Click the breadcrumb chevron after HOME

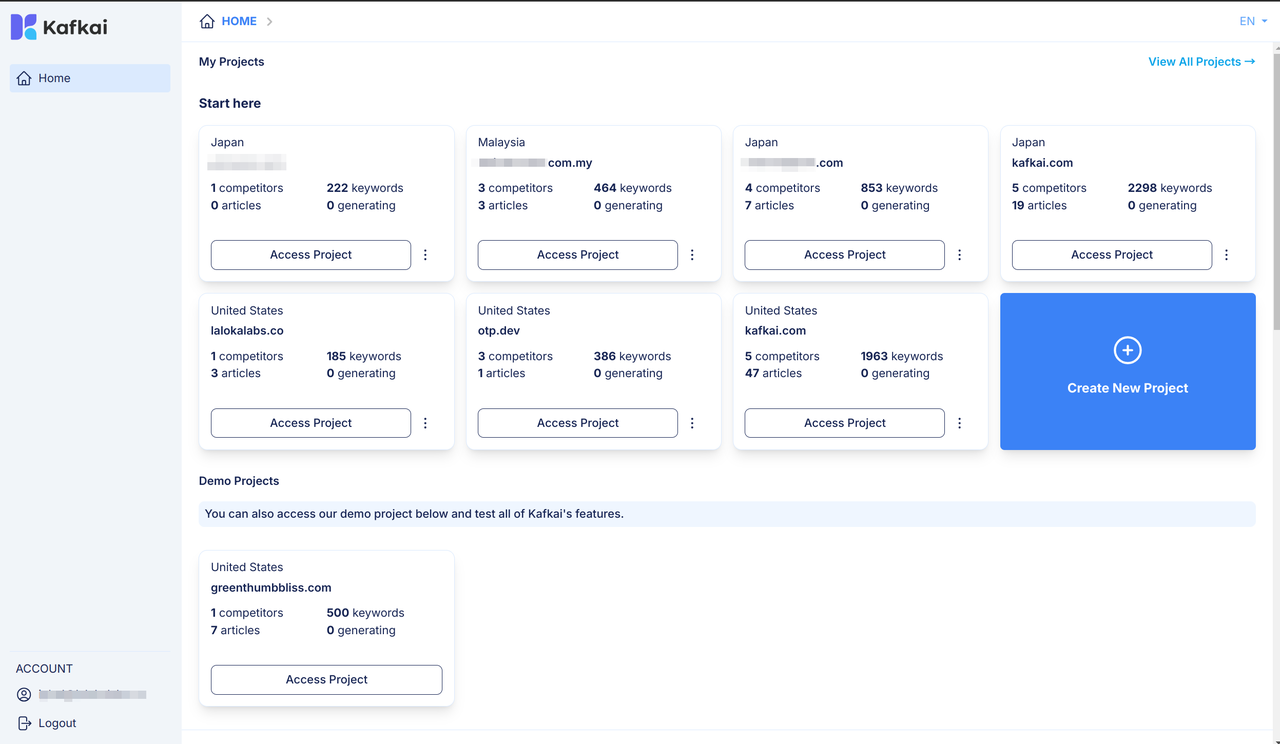pyautogui.click(x=270, y=21)
